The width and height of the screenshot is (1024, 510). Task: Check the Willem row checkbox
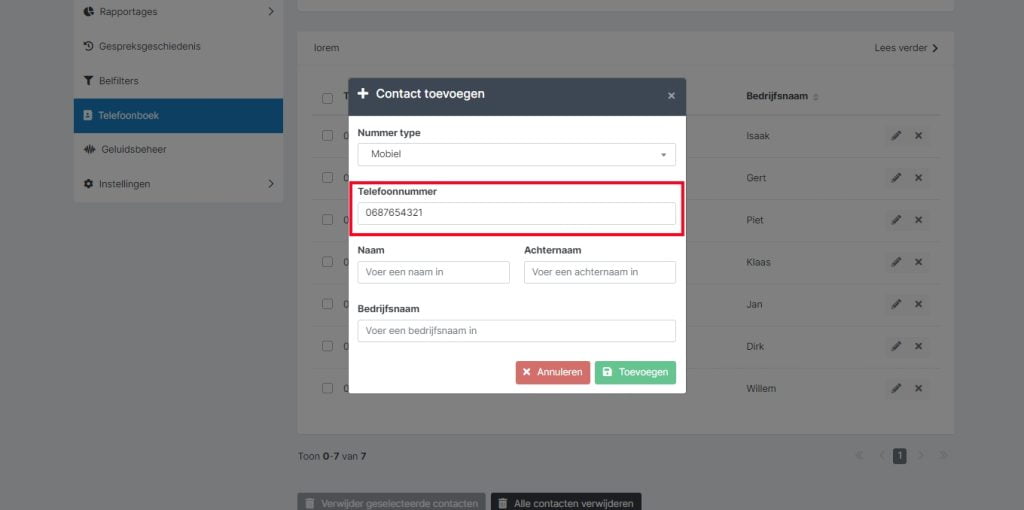[x=327, y=388]
